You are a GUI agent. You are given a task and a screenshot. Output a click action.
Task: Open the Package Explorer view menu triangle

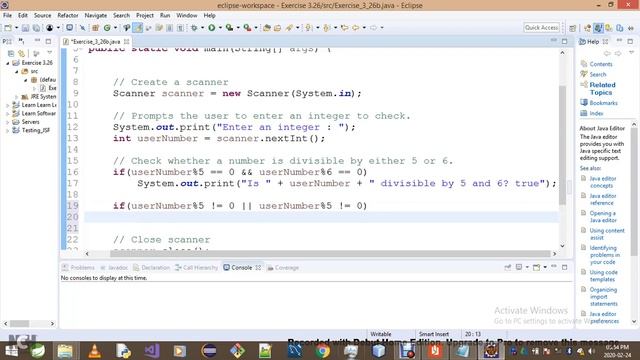point(49,53)
